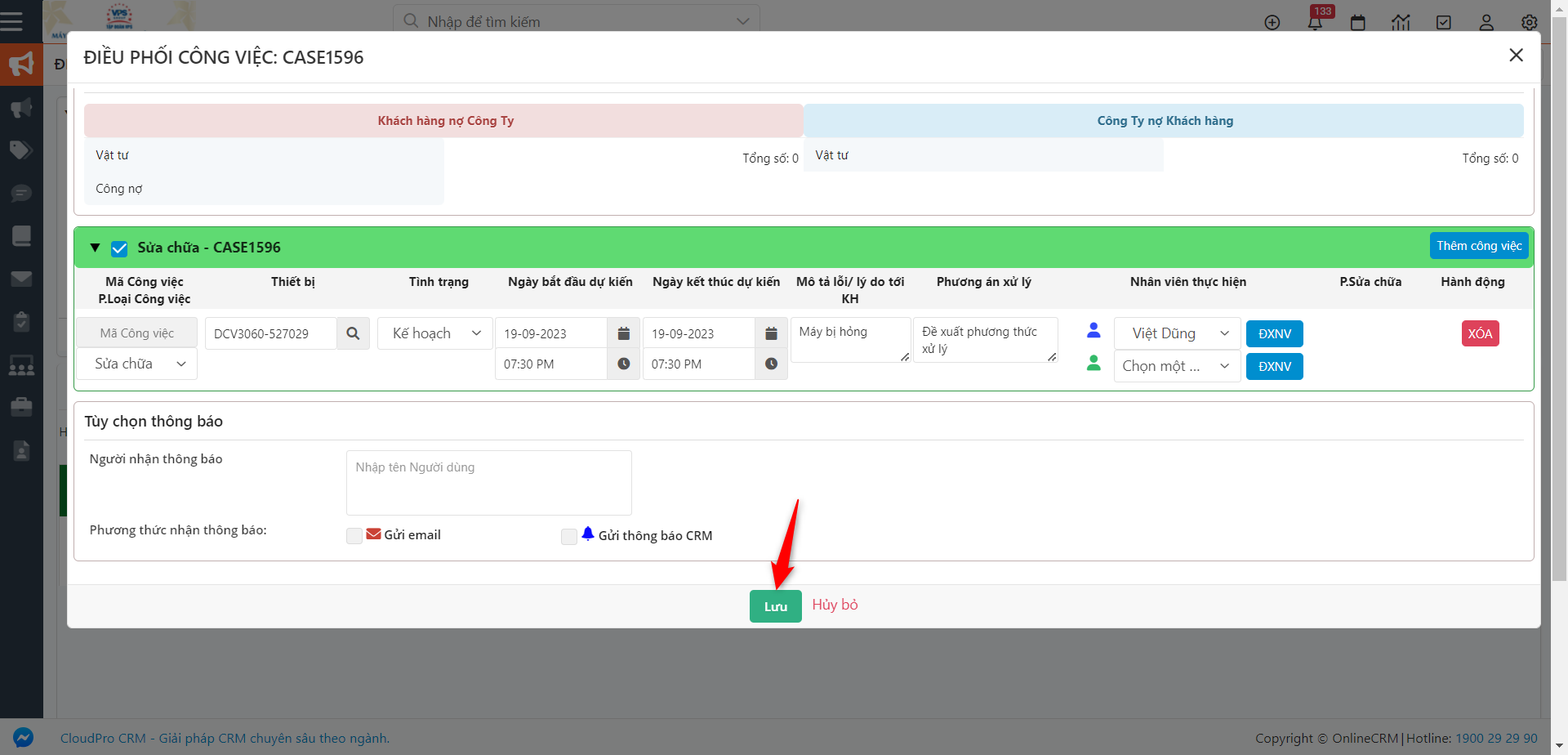This screenshot has height=755, width=1568.
Task: Click the blue main employee person icon
Action: coord(1094,330)
